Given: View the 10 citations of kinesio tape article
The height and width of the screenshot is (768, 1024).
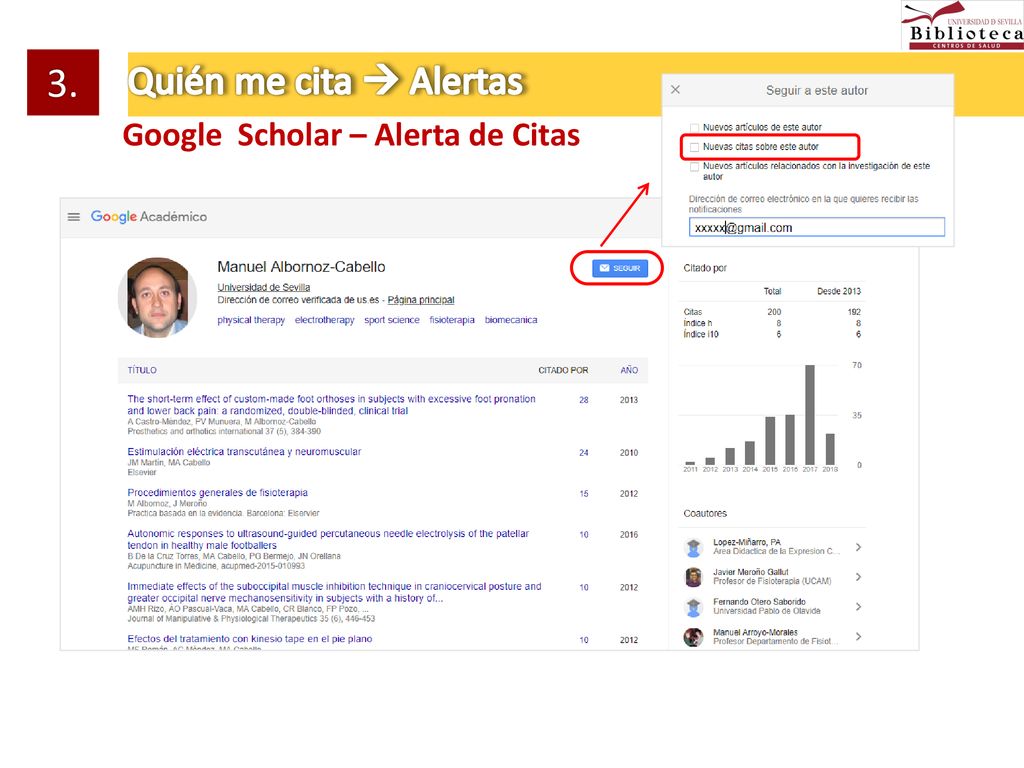Looking at the screenshot, I should click(584, 640).
